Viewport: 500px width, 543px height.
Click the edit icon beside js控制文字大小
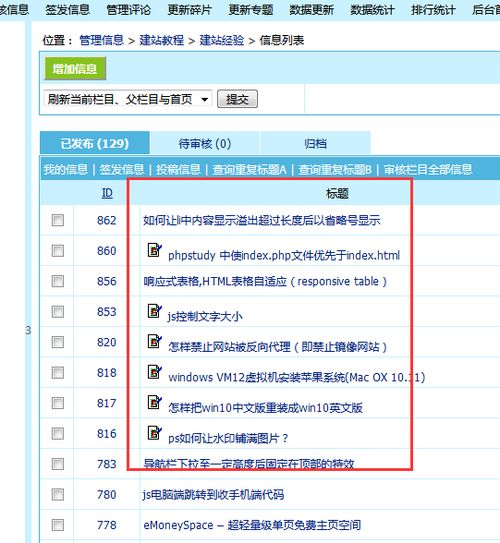pyautogui.click(x=154, y=311)
